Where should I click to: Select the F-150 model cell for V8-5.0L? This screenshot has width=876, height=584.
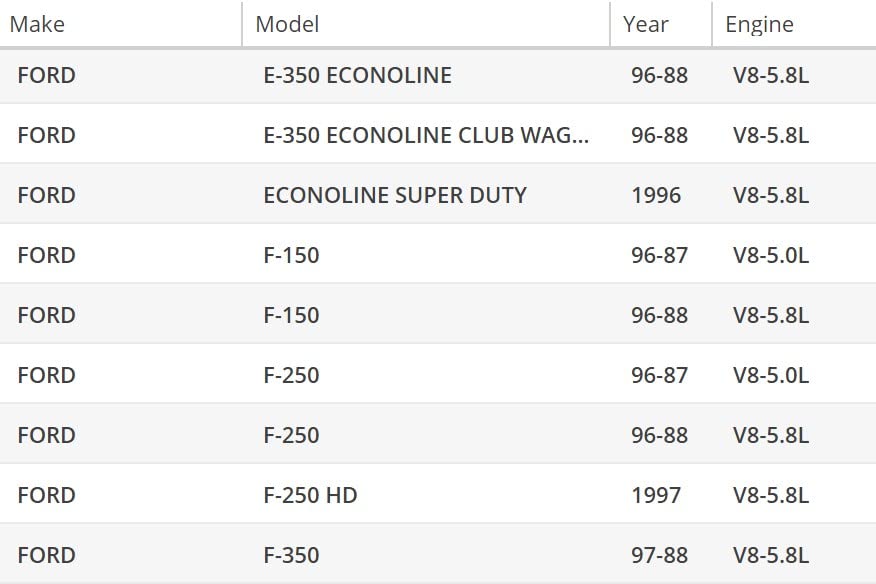(292, 255)
